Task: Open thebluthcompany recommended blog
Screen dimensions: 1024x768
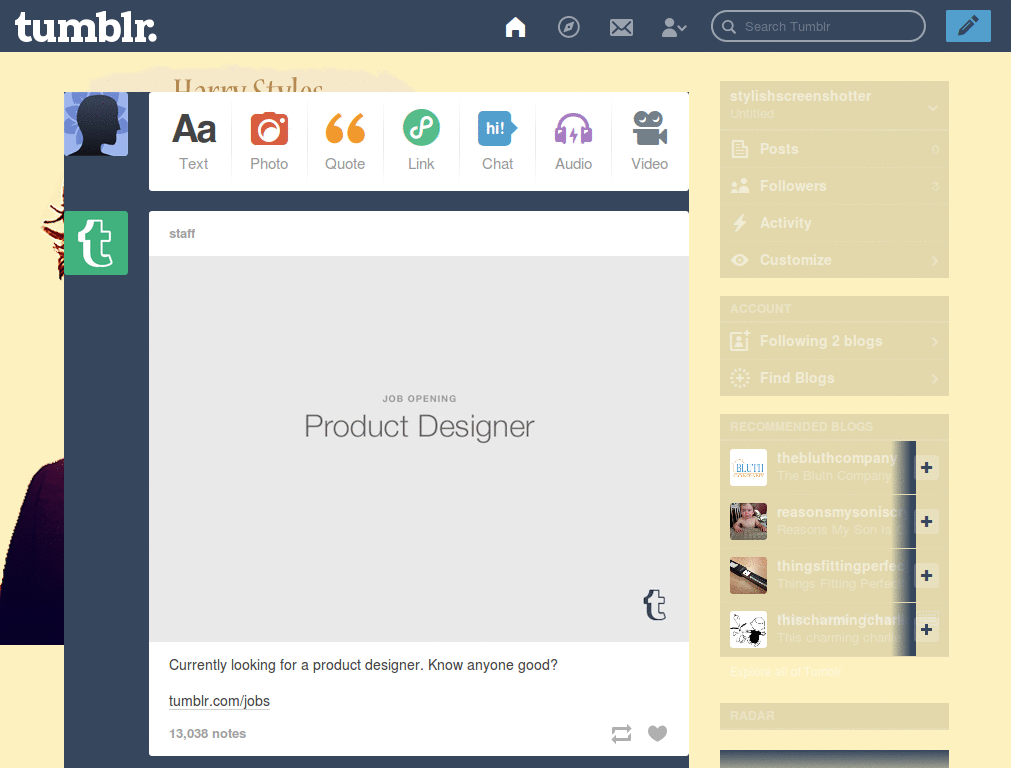Action: [x=836, y=458]
